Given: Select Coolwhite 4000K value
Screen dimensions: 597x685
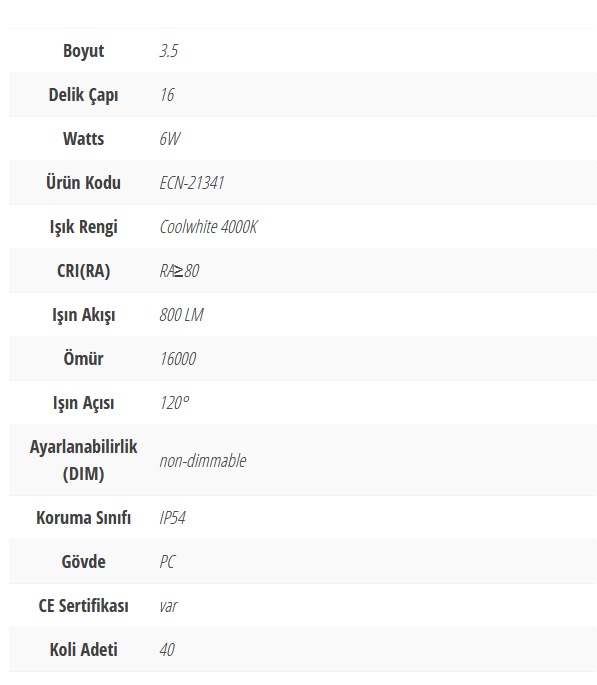Looking at the screenshot, I should coord(208,227).
